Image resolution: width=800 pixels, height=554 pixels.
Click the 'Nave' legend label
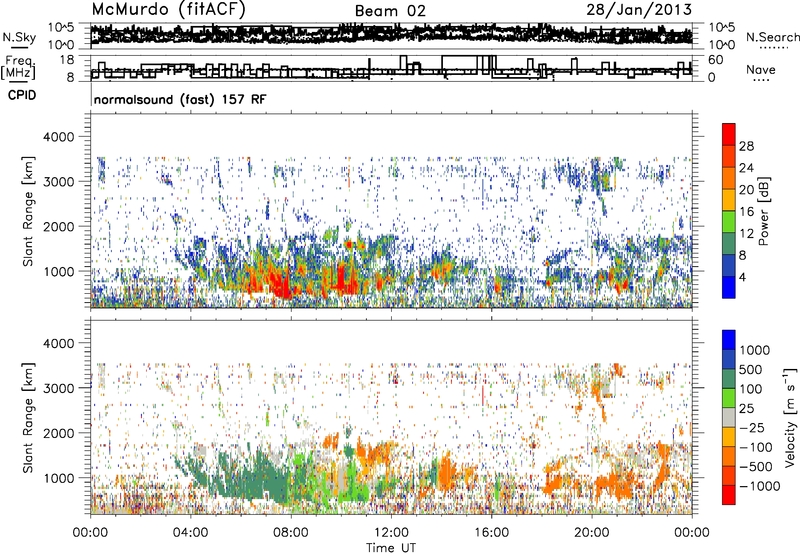pos(761,69)
